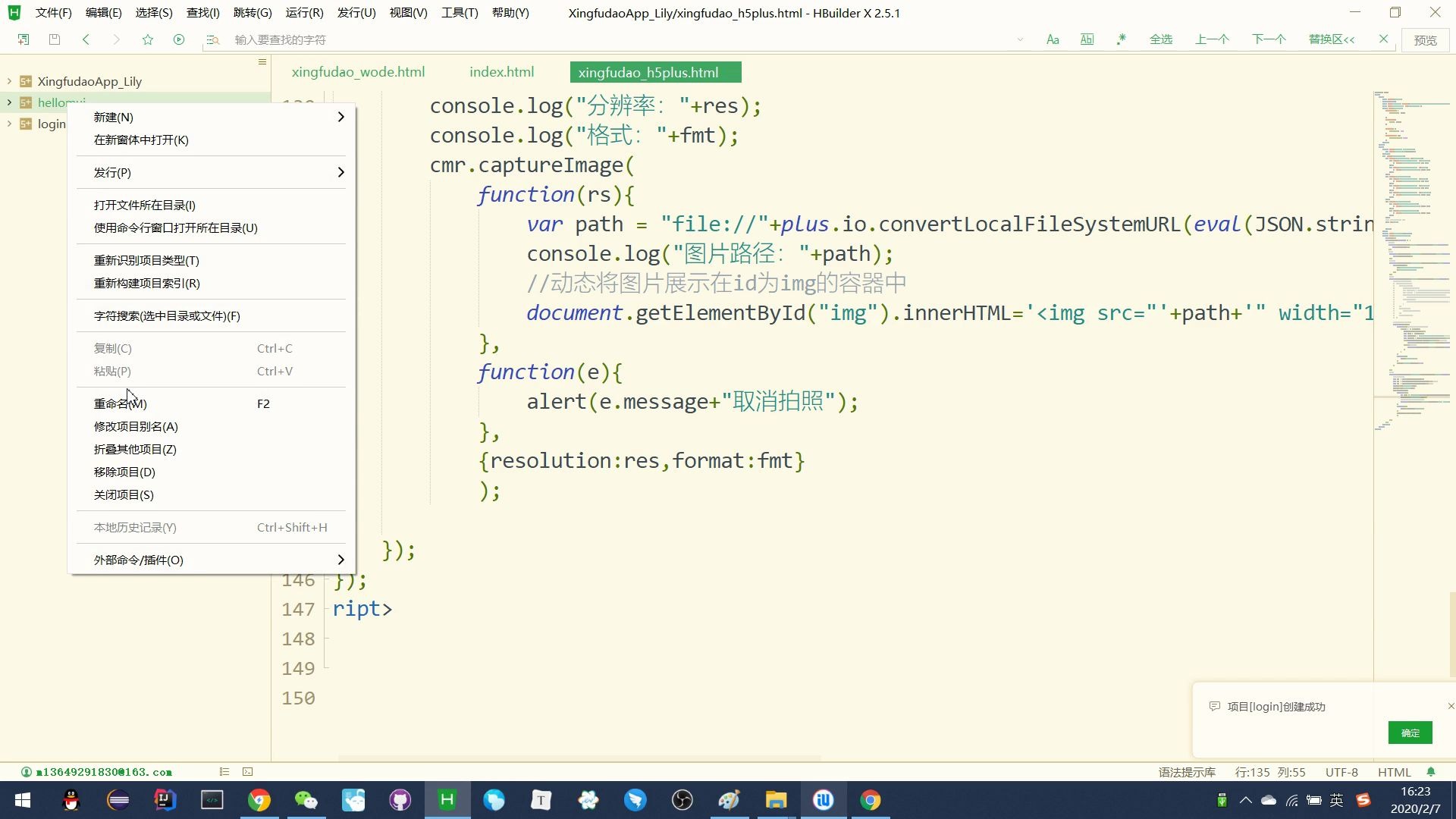Click the code minimap on the right
Viewport: 1456px width, 819px height.
point(1411,261)
